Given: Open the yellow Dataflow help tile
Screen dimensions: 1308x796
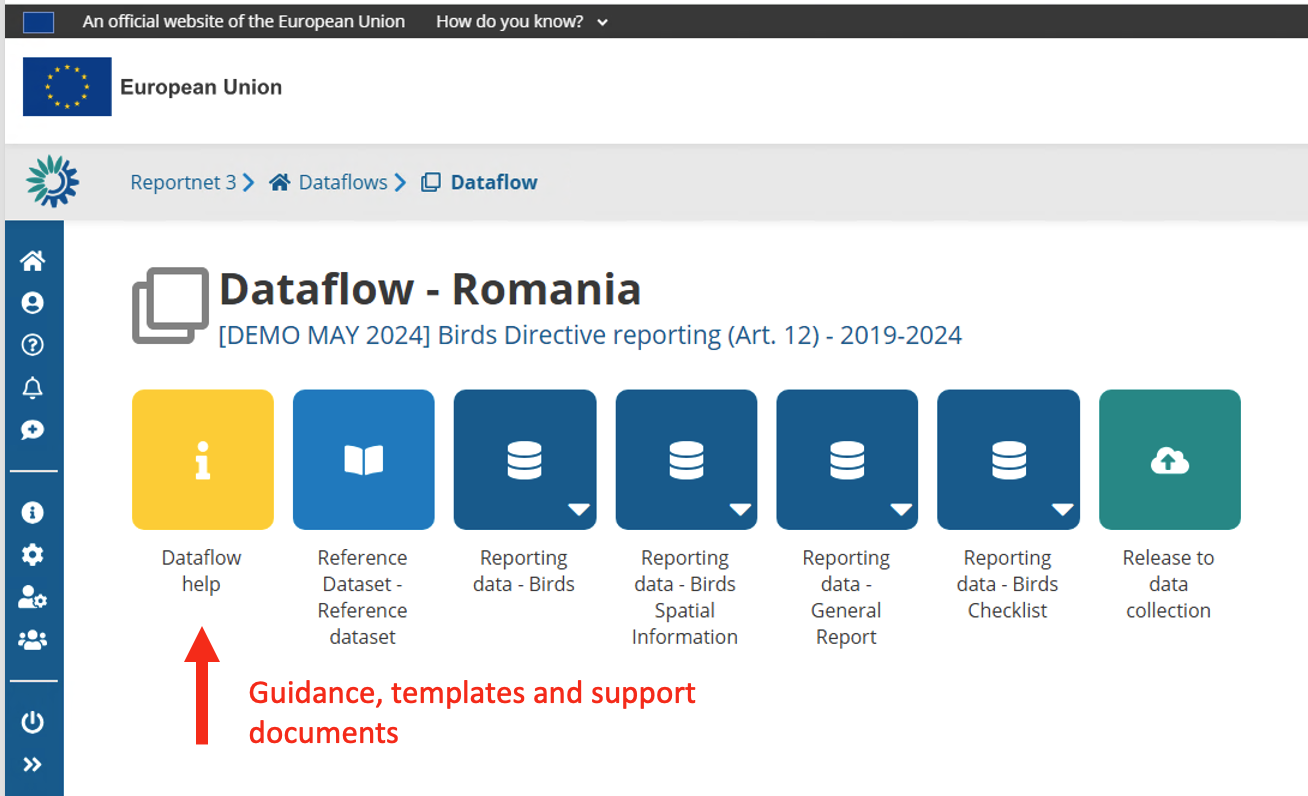Looking at the screenshot, I should click(203, 460).
